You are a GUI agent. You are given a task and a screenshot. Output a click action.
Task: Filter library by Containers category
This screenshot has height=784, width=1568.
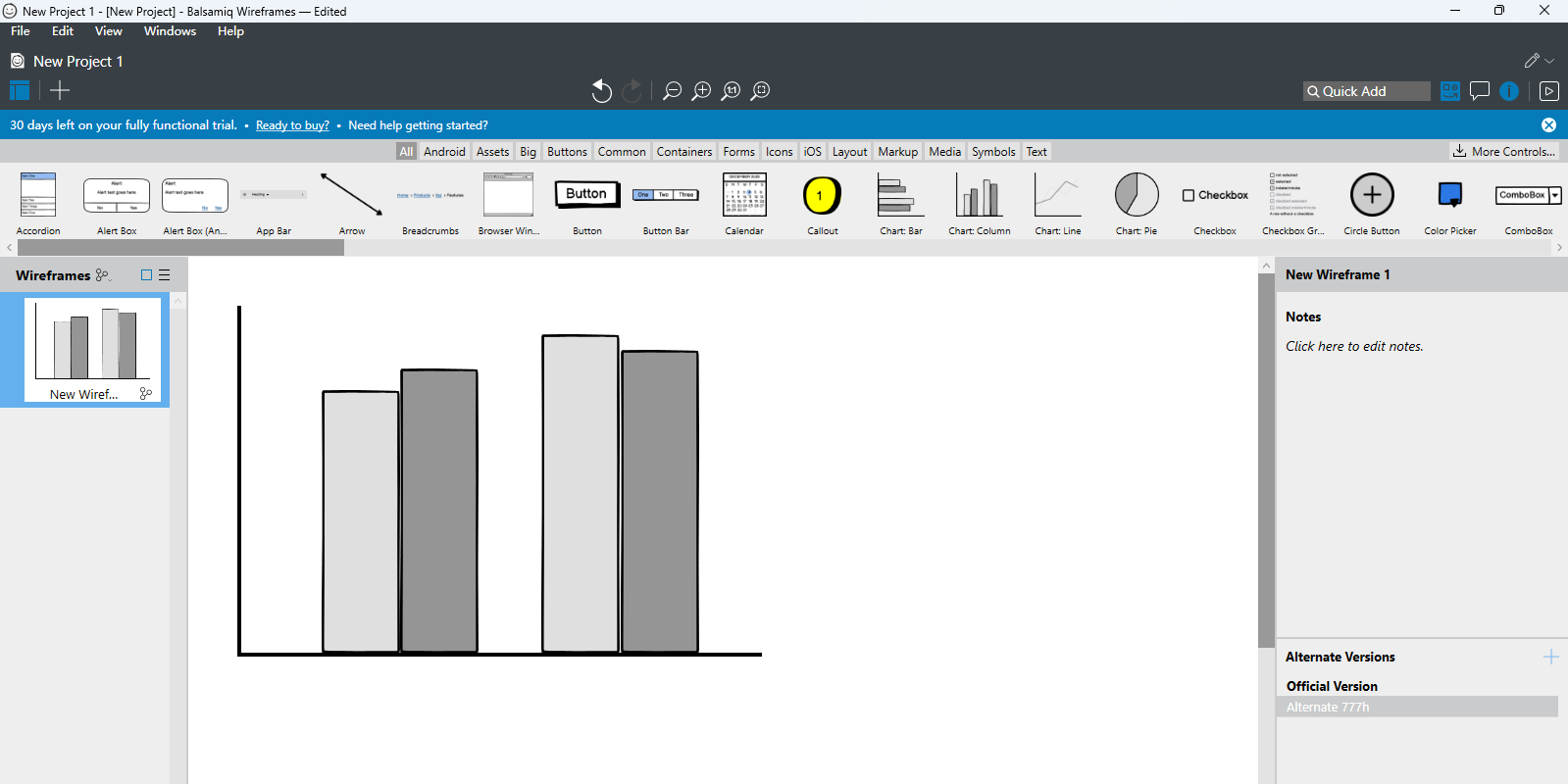click(x=684, y=152)
